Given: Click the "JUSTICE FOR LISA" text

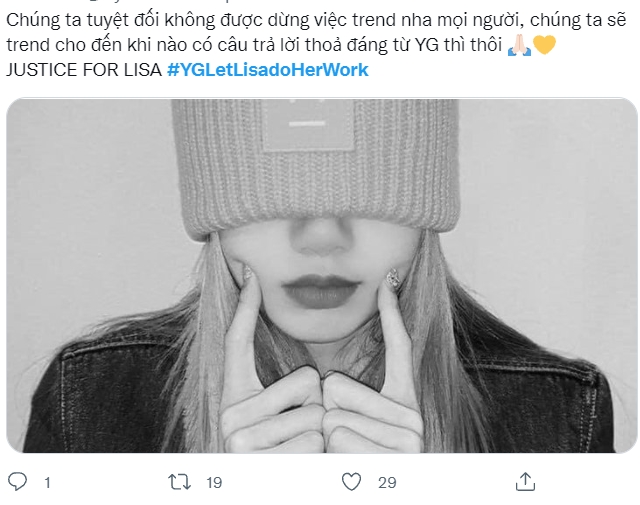Looking at the screenshot, I should point(84,70).
